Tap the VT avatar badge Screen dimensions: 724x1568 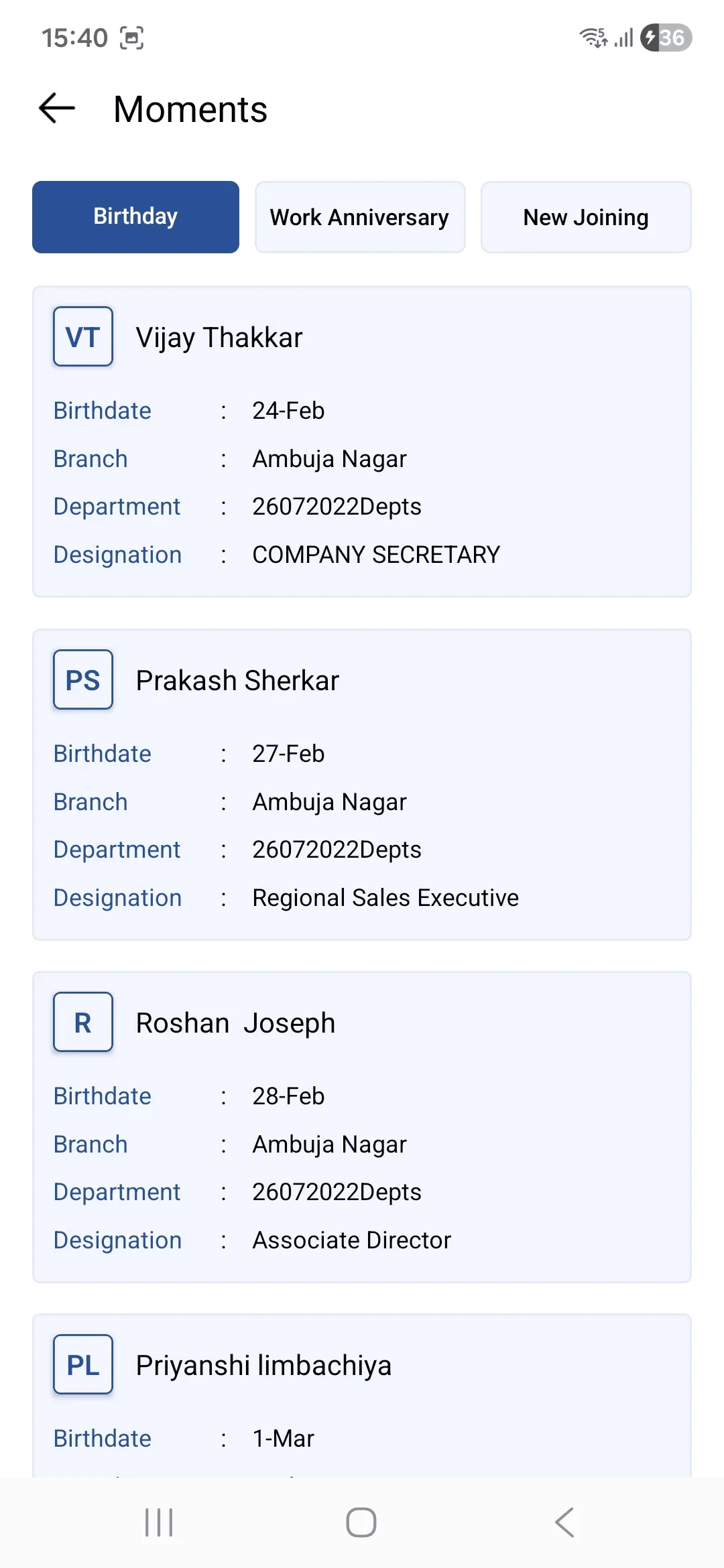coord(83,336)
